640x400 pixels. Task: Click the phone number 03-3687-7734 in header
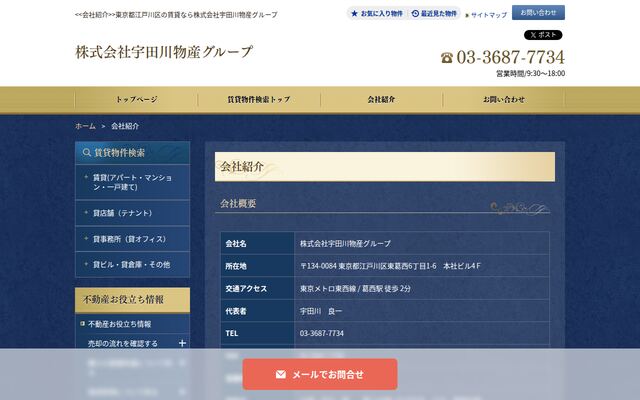(x=510, y=57)
